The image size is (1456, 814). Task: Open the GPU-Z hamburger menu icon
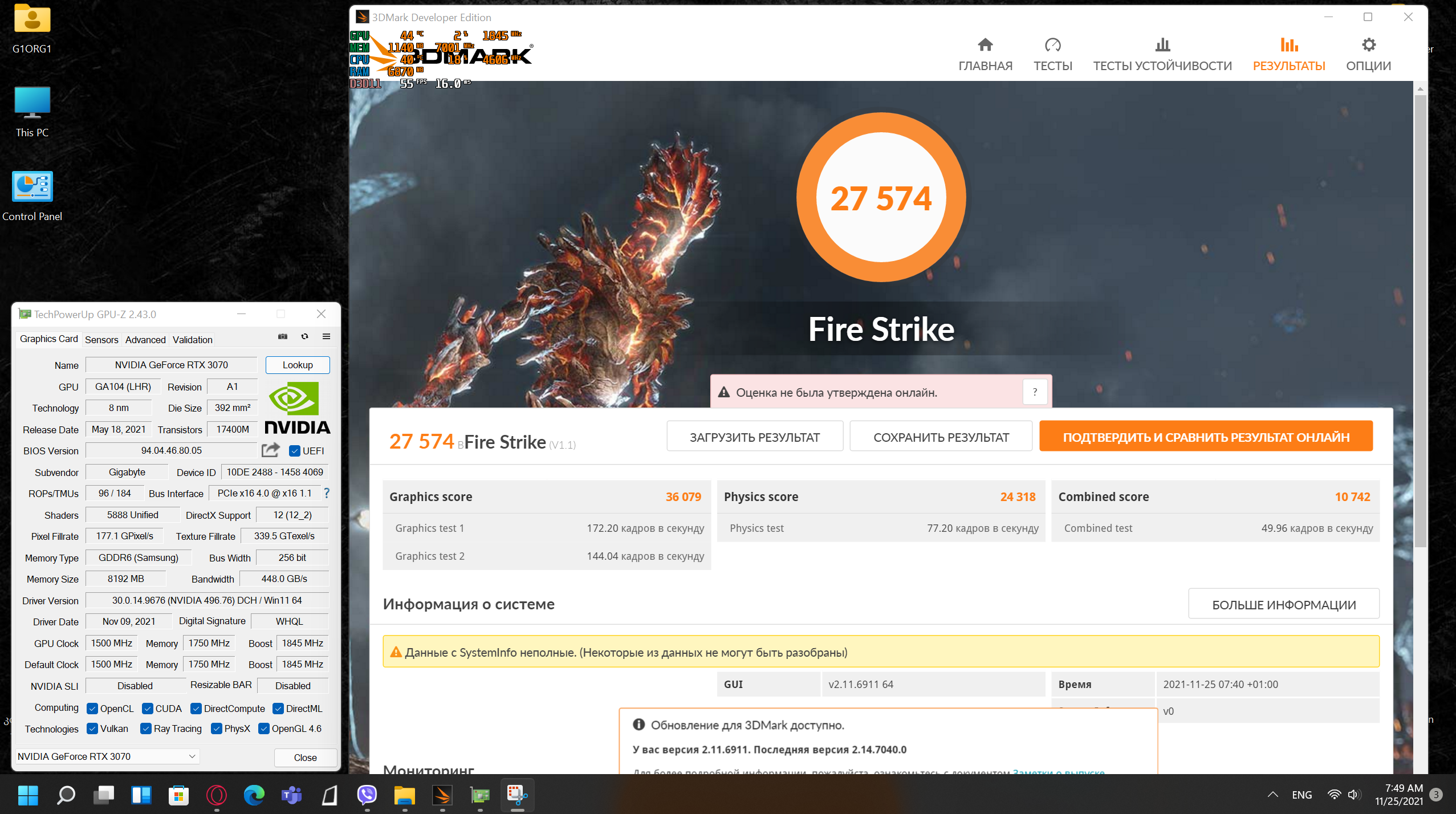[326, 336]
